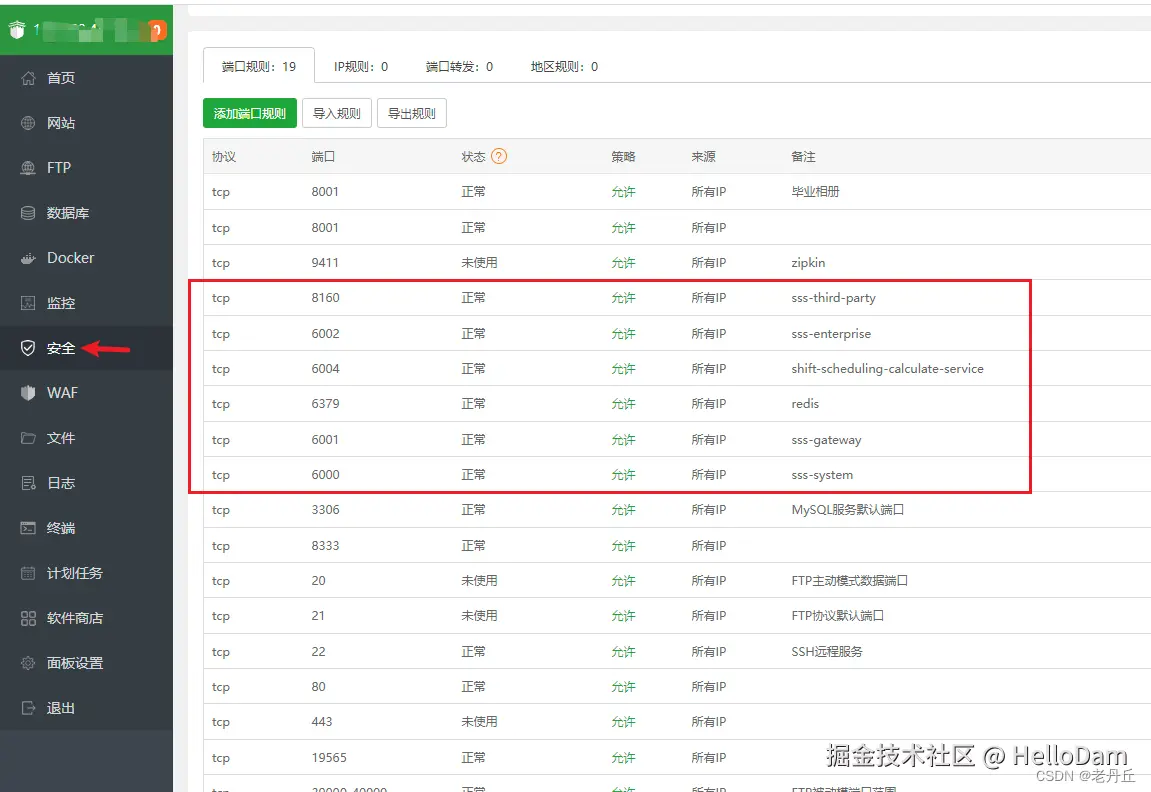Click the shift-scheduling-calculate-service remark
Image resolution: width=1151 pixels, height=792 pixels.
coord(887,368)
